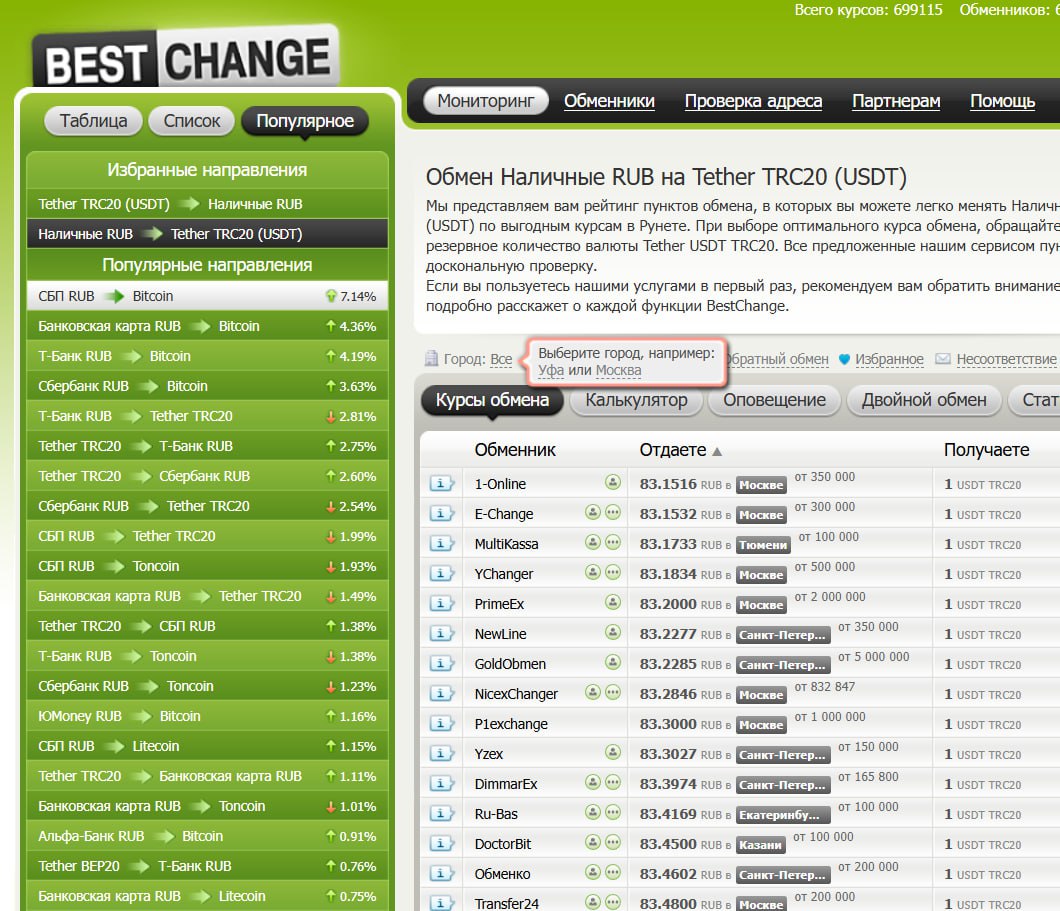The height and width of the screenshot is (911, 1060).
Task: Switch sidebar view to Таблица
Action: (94, 121)
